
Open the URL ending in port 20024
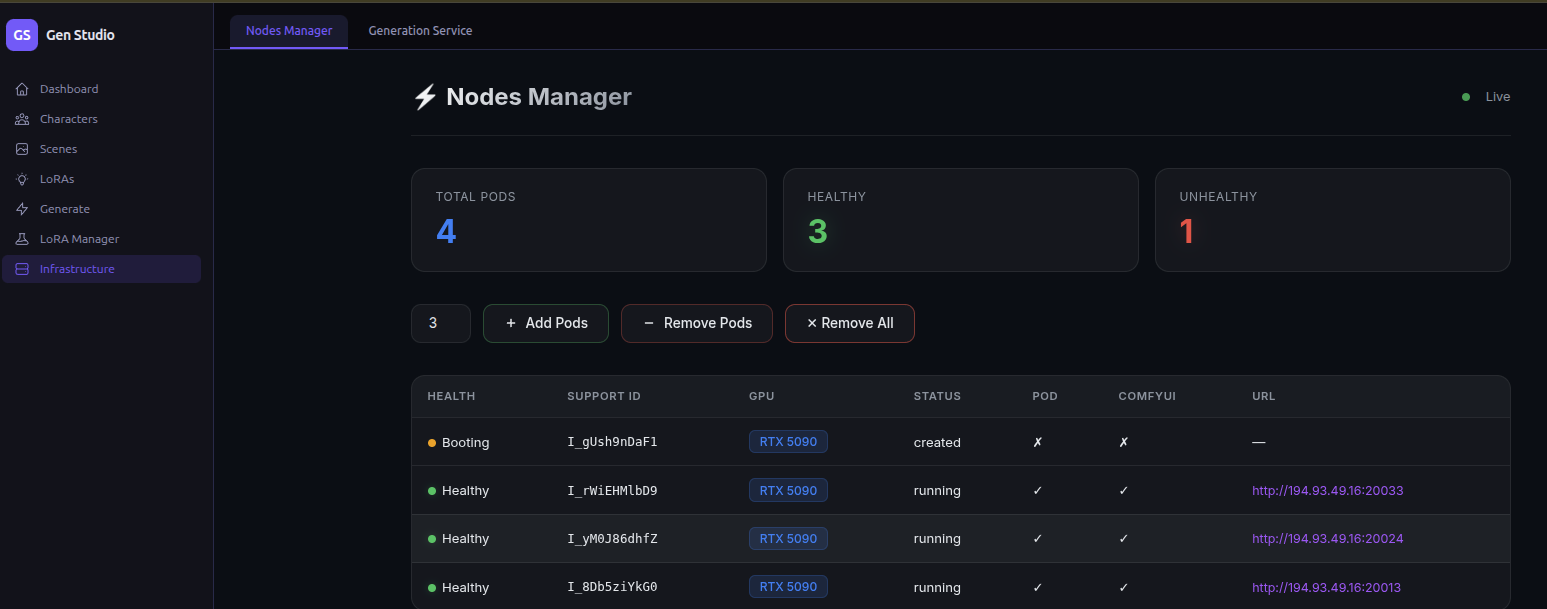1327,539
